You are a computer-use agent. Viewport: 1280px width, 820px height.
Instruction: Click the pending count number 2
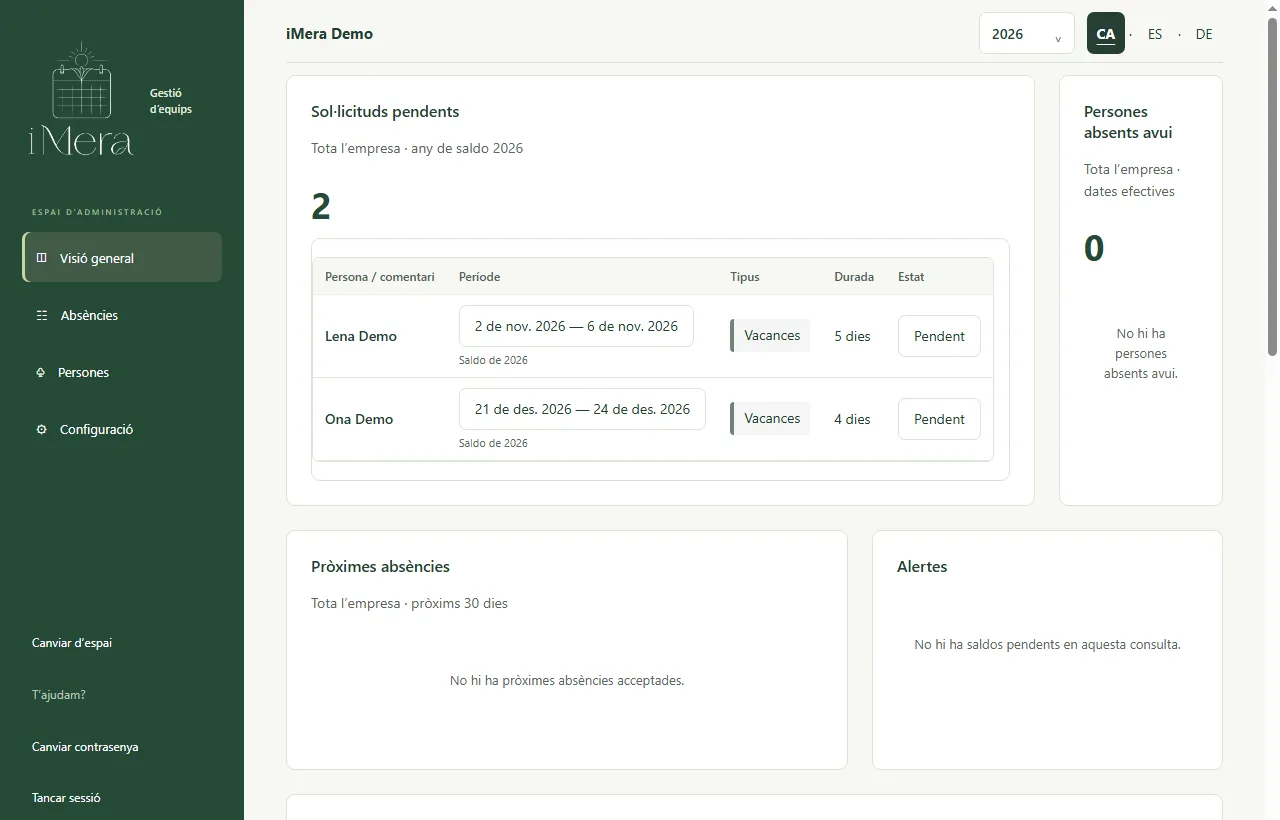[x=321, y=206]
